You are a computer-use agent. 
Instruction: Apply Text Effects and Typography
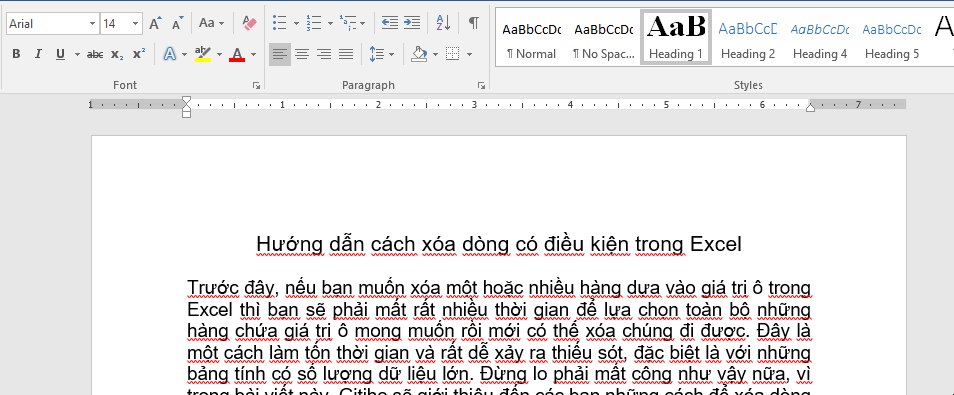(170, 54)
